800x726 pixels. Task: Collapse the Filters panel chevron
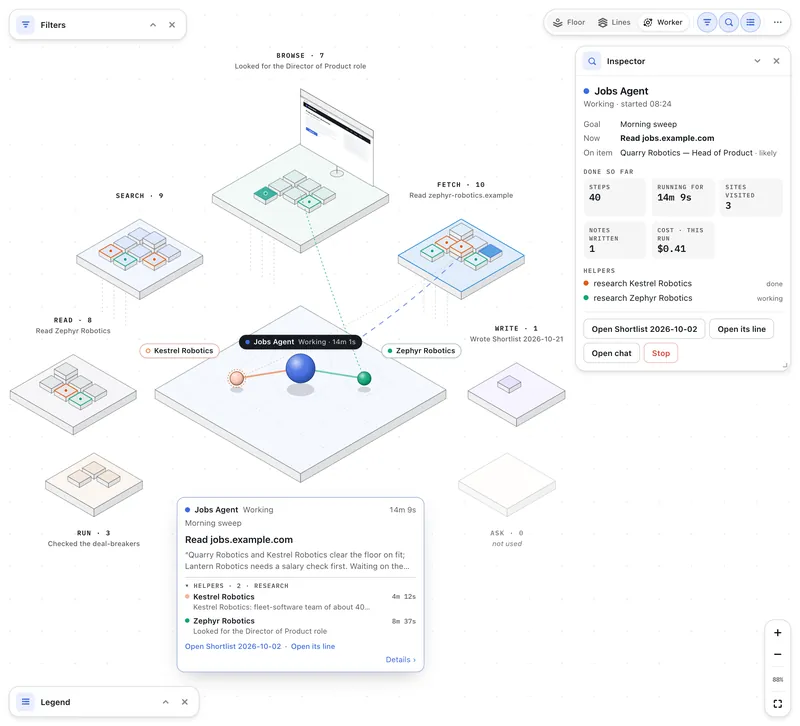[153, 24]
